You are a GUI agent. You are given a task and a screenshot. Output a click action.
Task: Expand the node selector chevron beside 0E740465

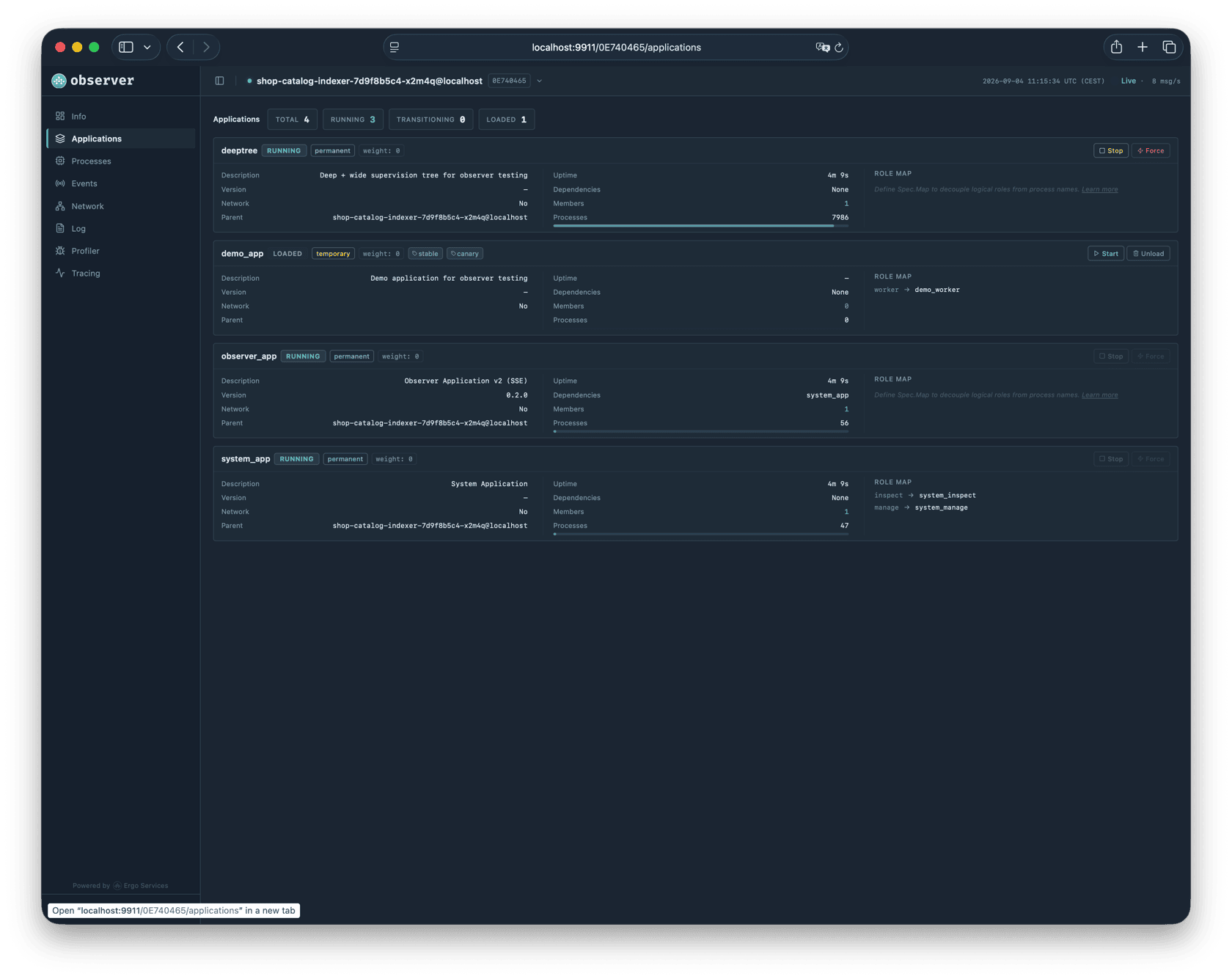539,81
